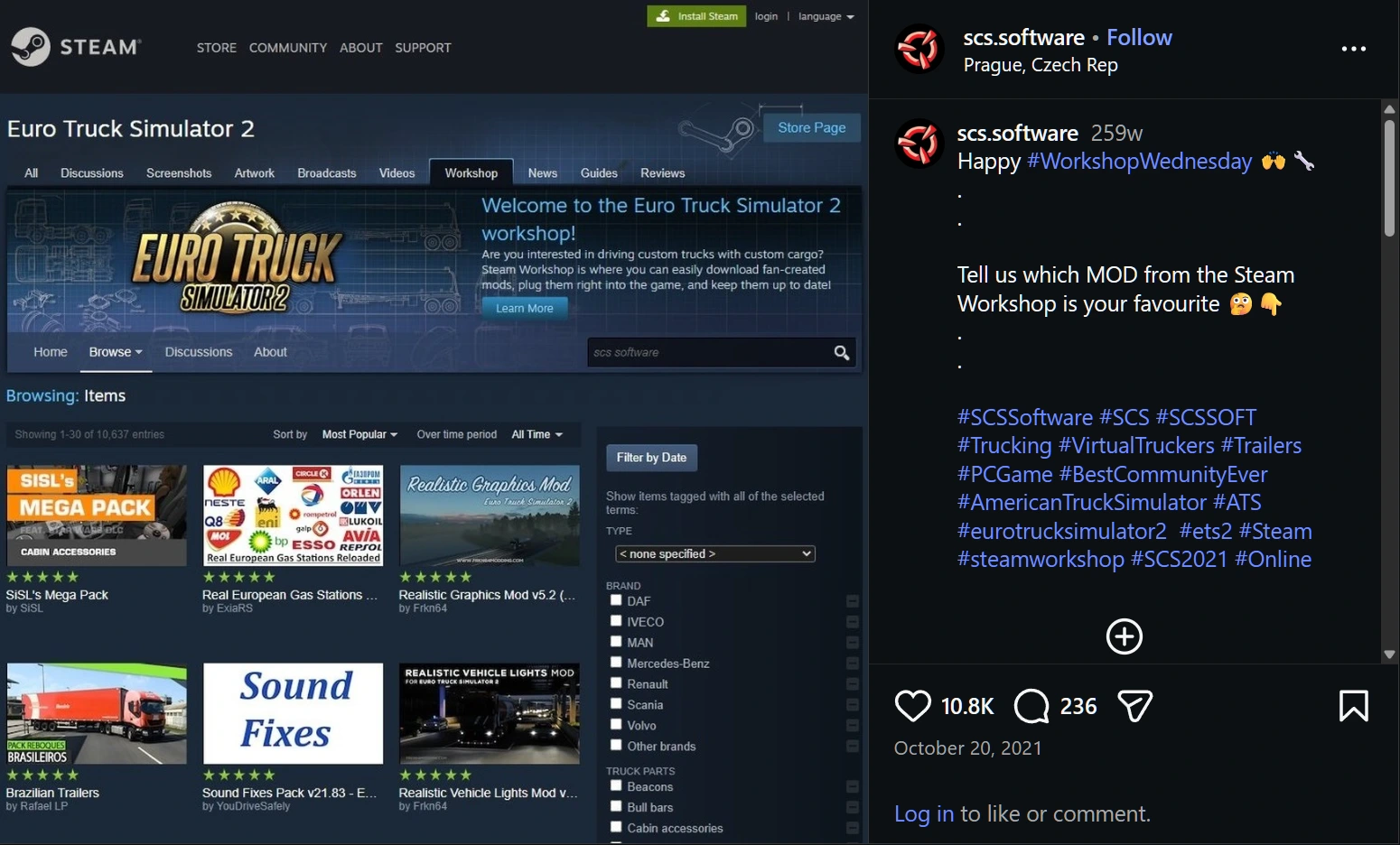Click minus icon next to Scania brand

click(852, 705)
